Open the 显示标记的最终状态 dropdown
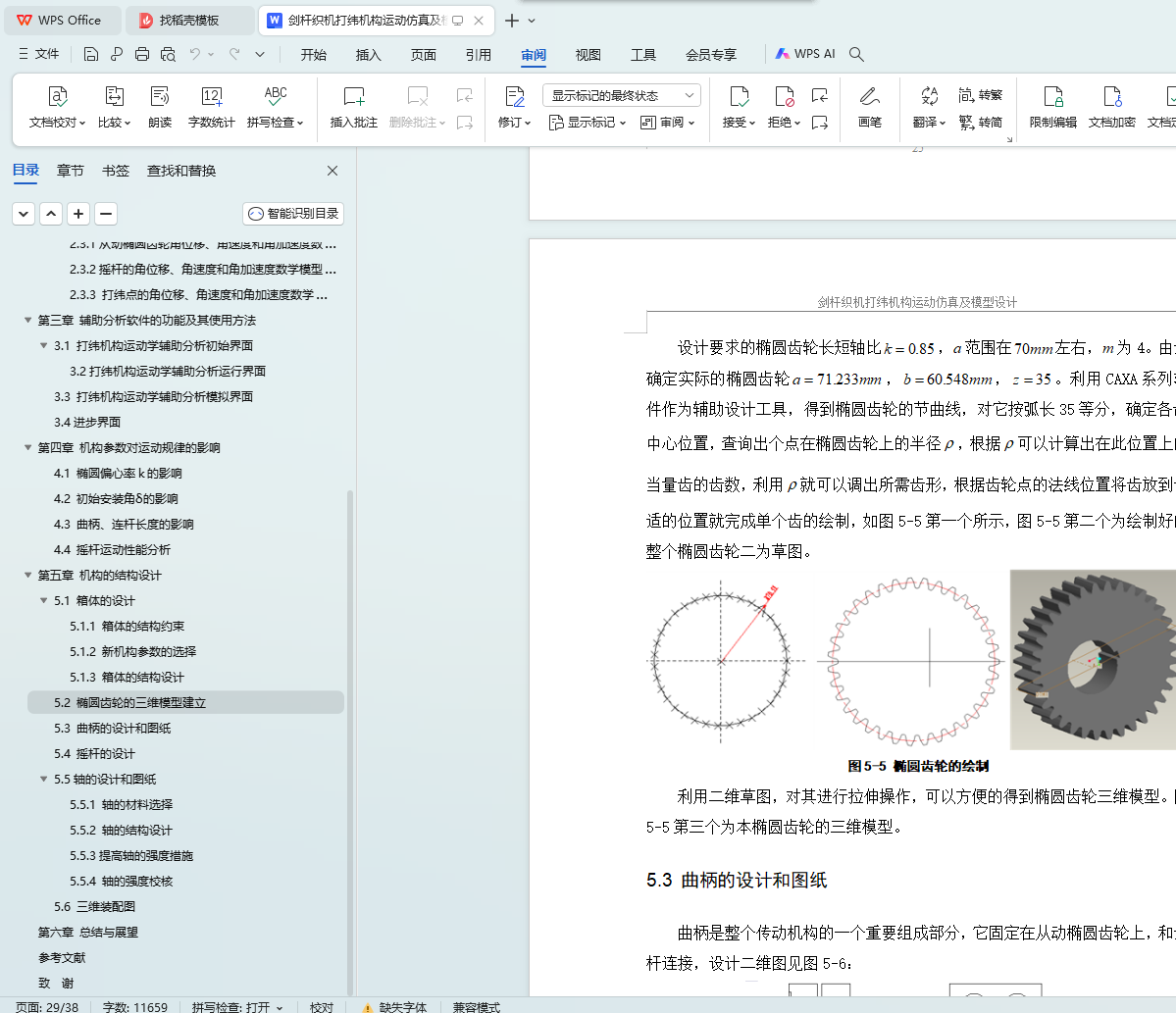The image size is (1176, 1013). [x=622, y=95]
